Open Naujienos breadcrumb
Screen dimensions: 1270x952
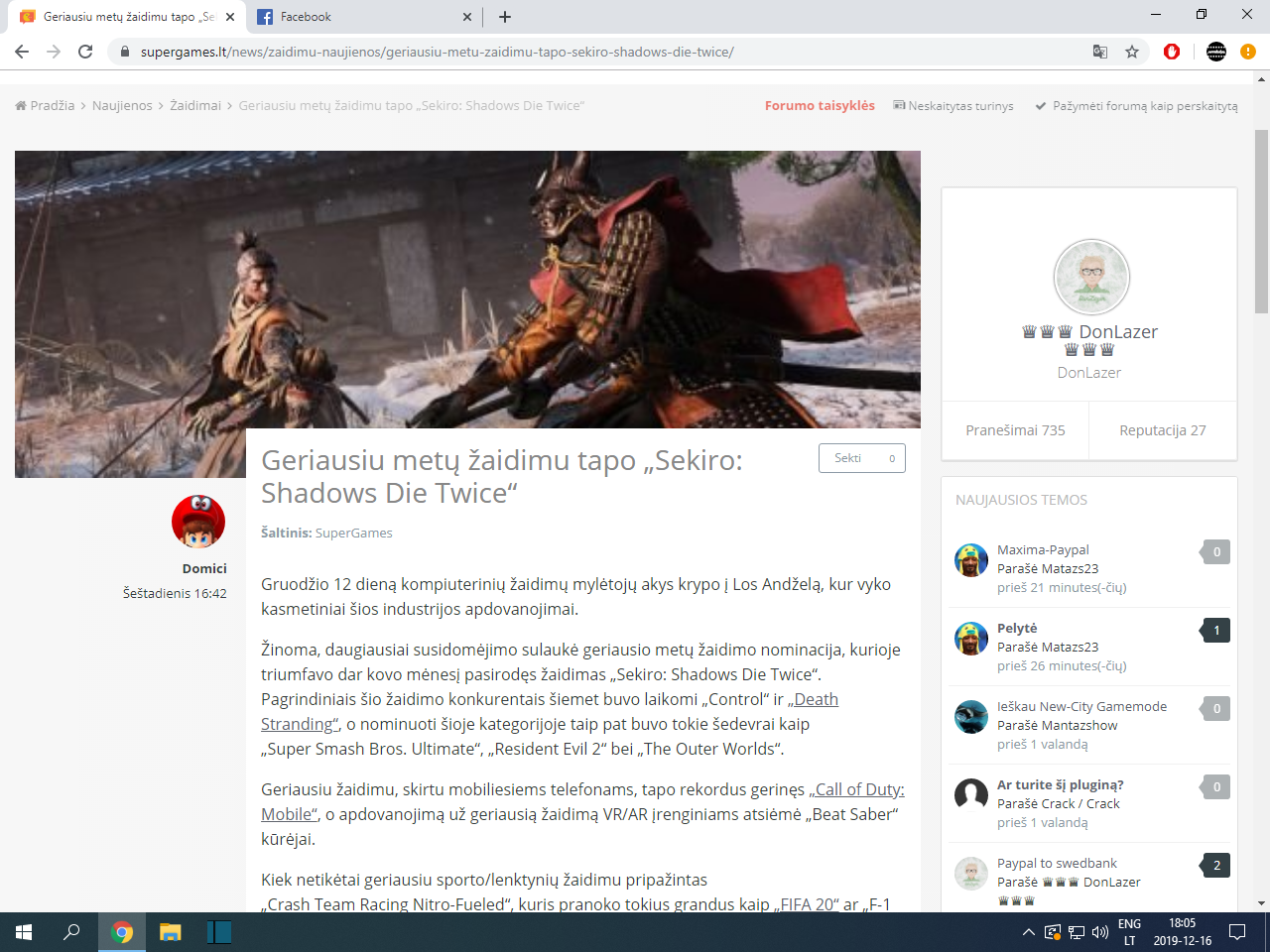122,105
